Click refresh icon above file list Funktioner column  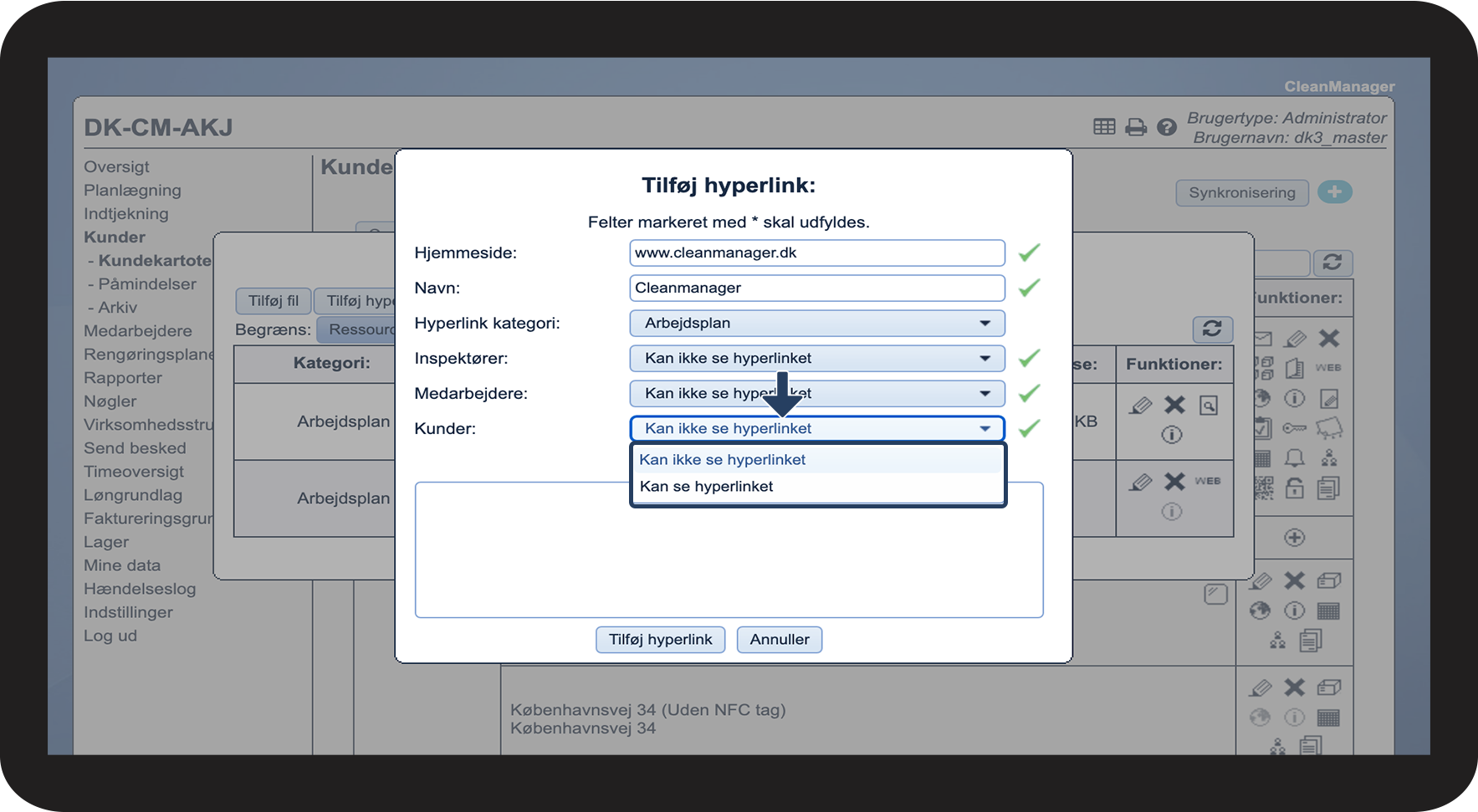(x=1212, y=329)
